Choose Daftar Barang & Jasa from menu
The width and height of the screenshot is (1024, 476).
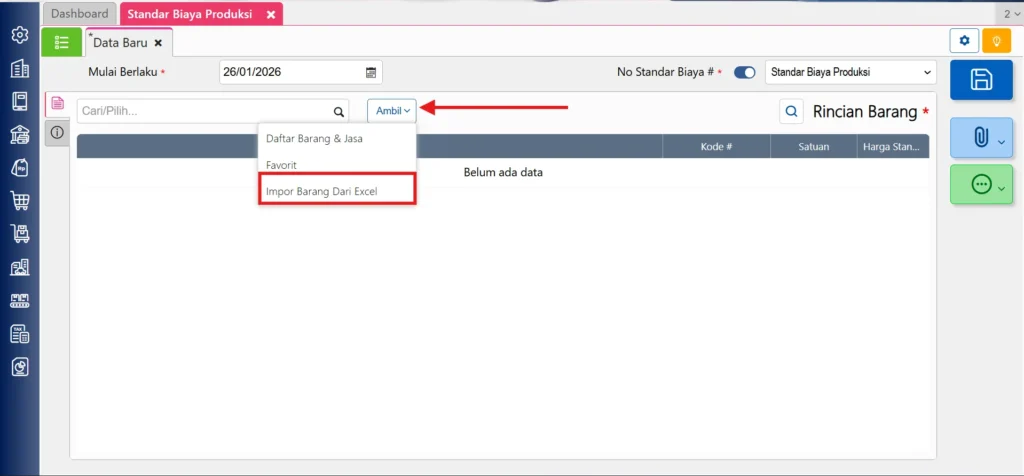(337, 138)
